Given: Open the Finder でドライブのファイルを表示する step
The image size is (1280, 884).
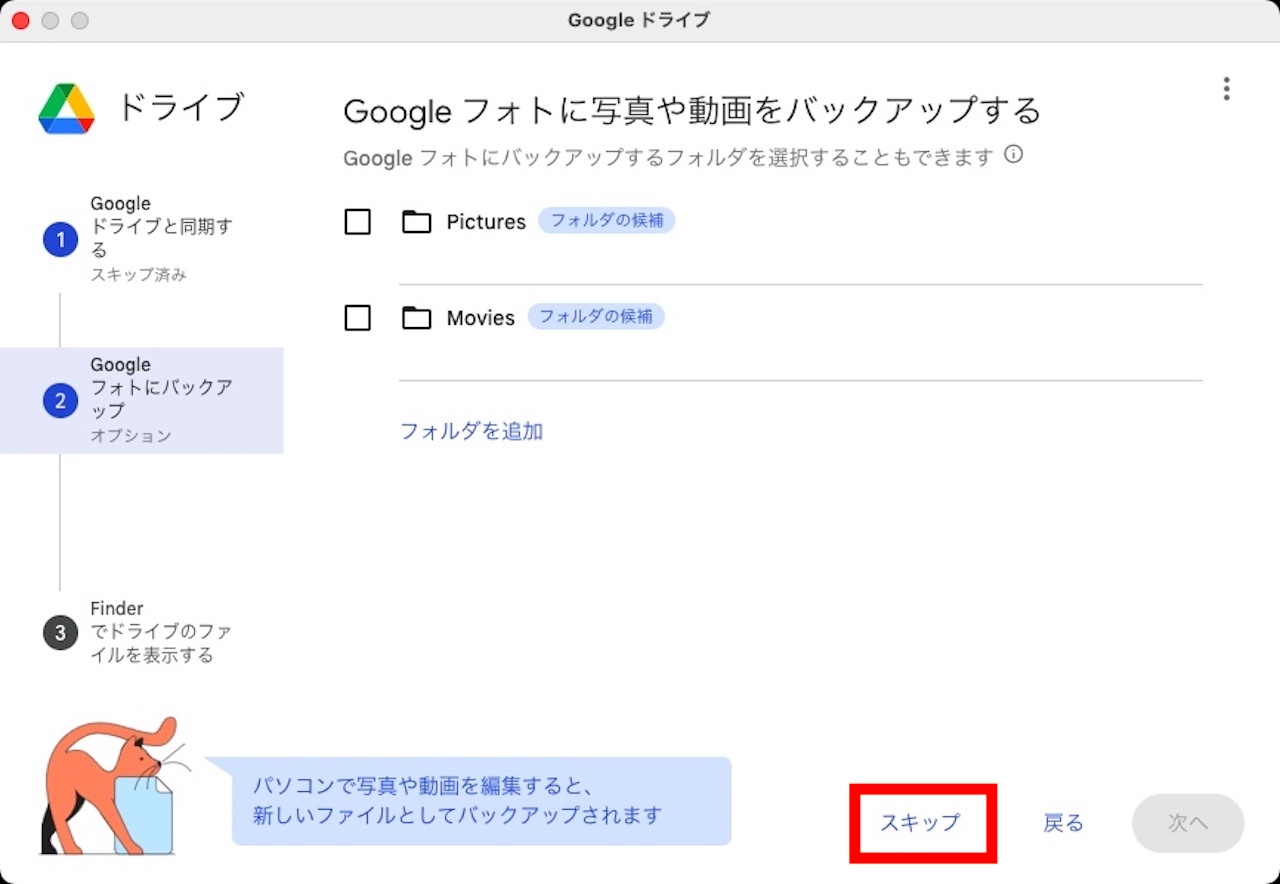Looking at the screenshot, I should [141, 632].
